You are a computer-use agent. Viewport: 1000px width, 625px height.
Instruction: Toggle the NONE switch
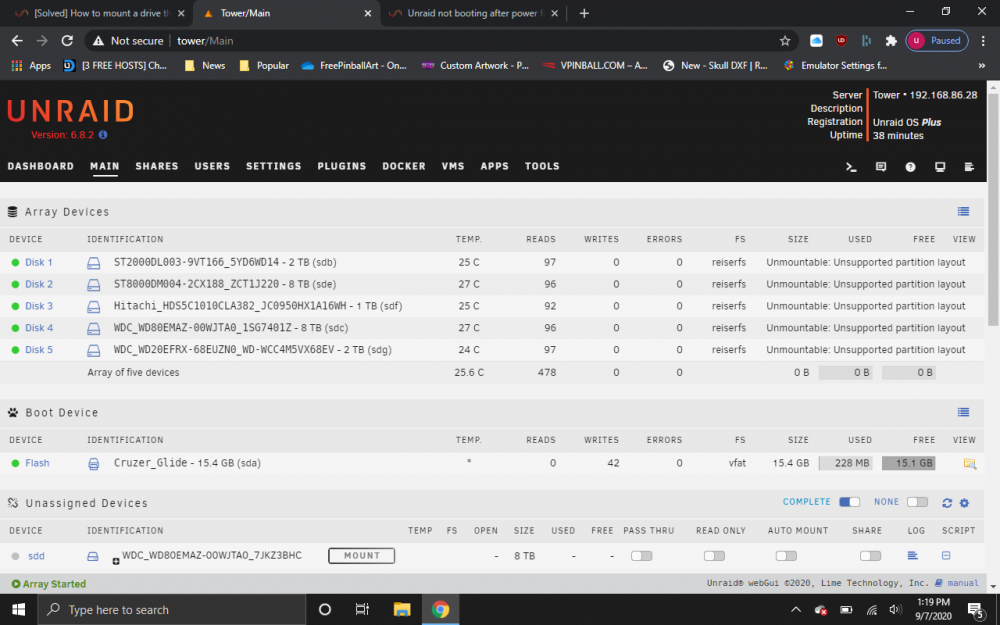[x=917, y=502]
